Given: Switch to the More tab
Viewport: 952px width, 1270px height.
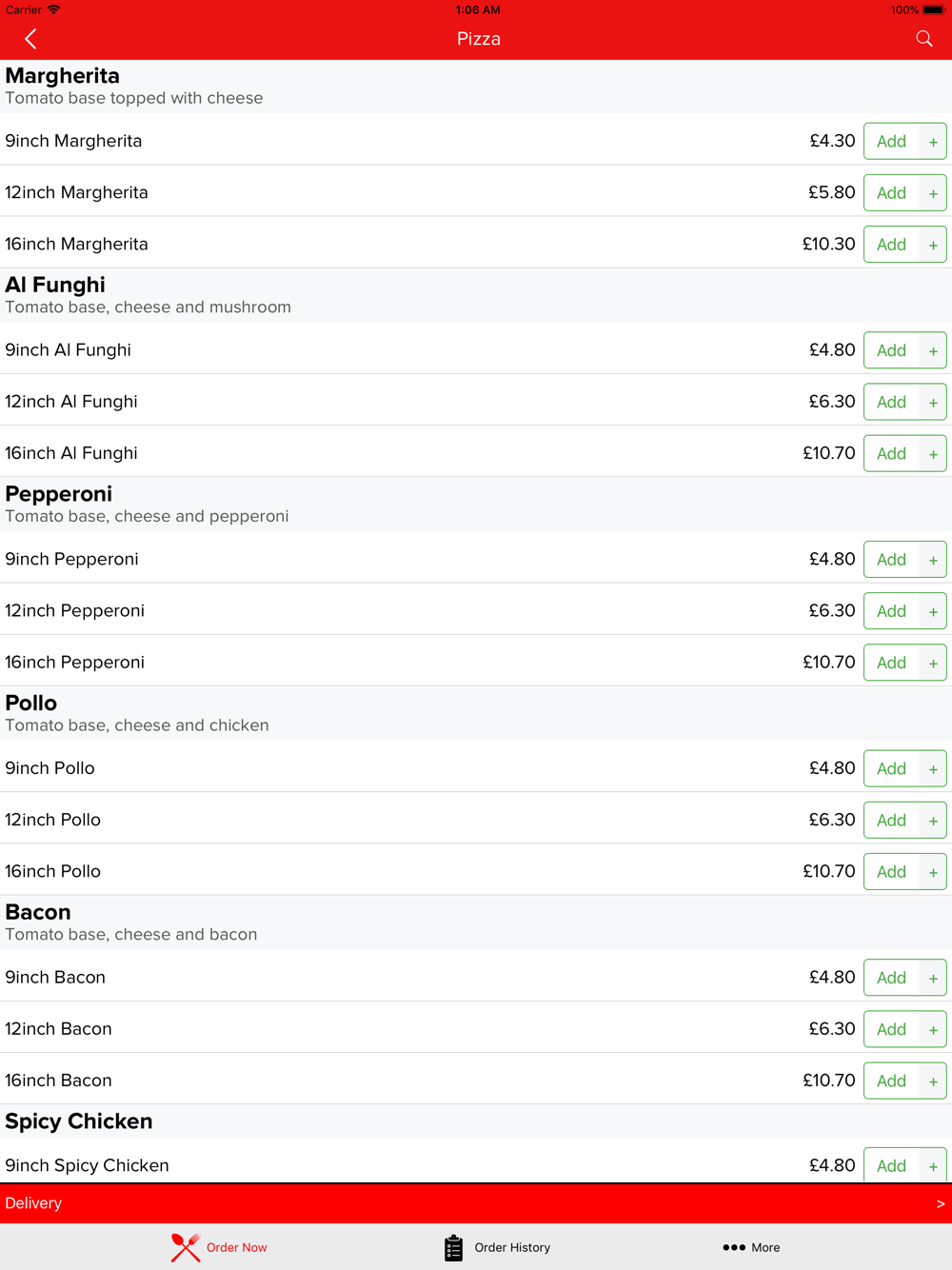Looking at the screenshot, I should click(751, 1247).
